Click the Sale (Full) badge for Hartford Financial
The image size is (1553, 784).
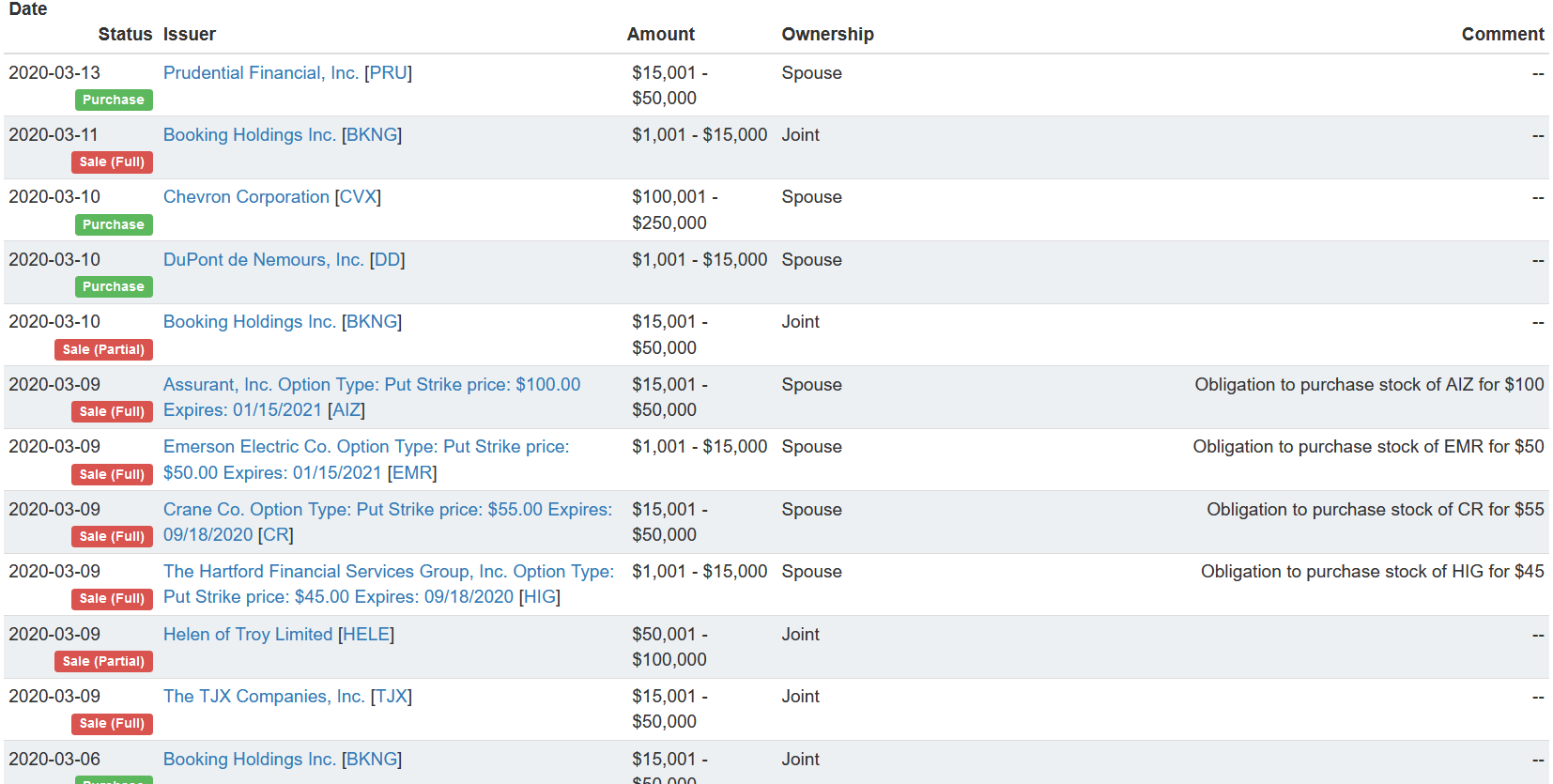(x=112, y=598)
